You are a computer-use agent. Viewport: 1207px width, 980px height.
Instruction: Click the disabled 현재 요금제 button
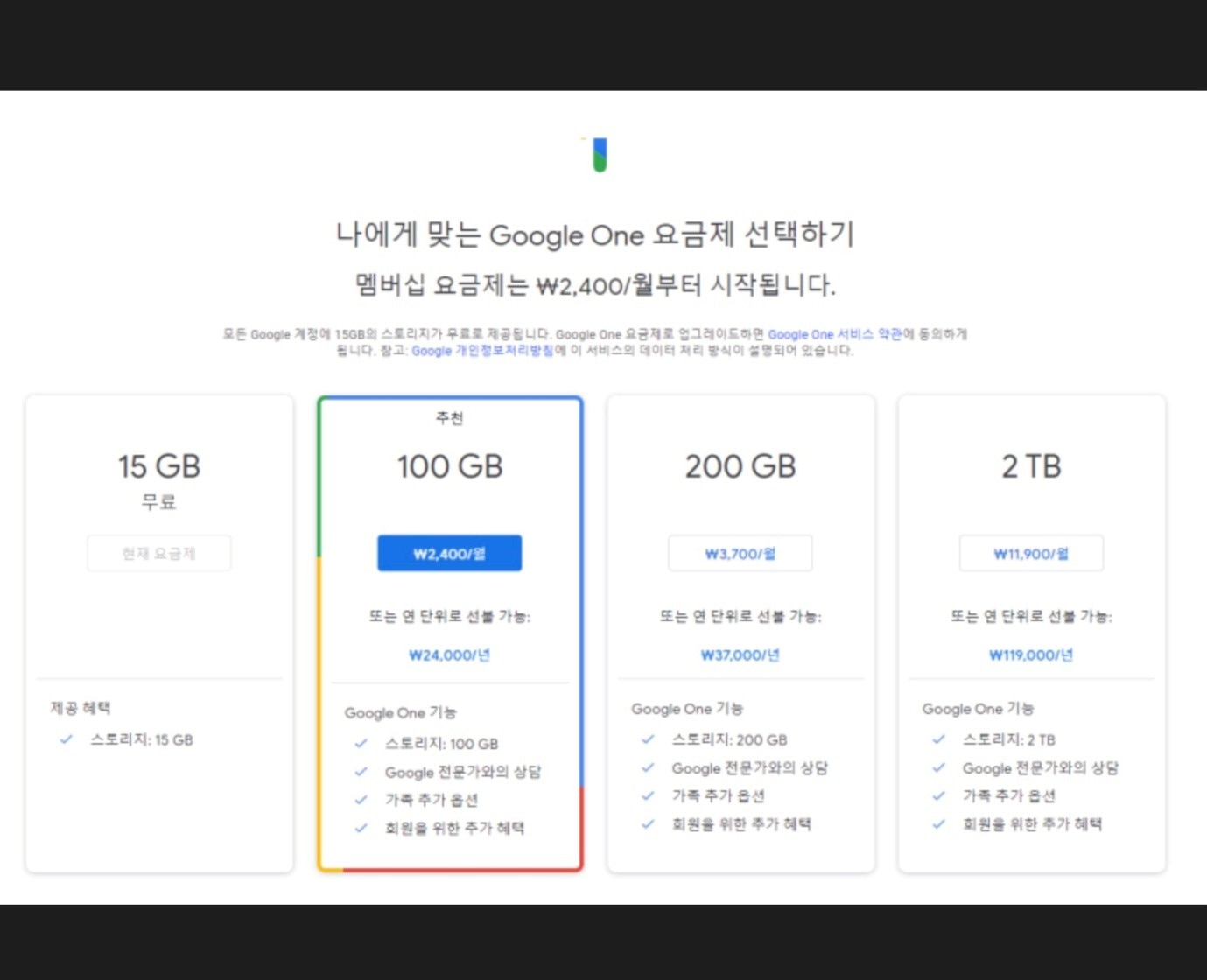[x=158, y=553]
